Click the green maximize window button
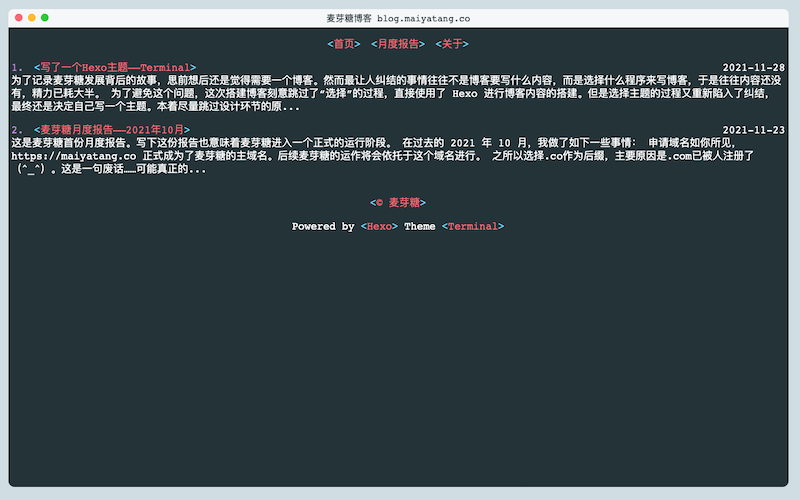Image resolution: width=800 pixels, height=500 pixels. 44,18
